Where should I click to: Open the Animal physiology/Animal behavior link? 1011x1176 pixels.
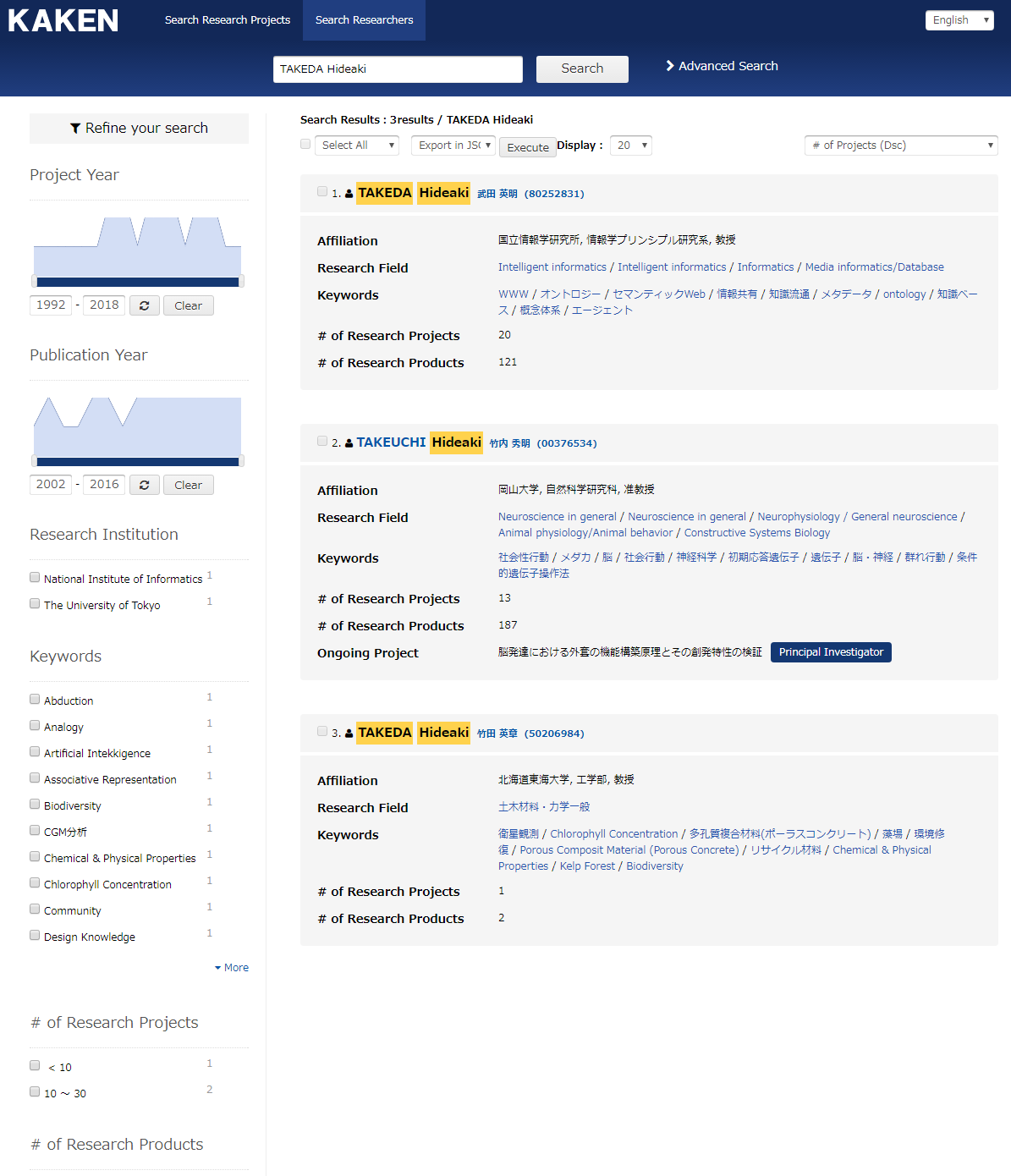[x=585, y=533]
